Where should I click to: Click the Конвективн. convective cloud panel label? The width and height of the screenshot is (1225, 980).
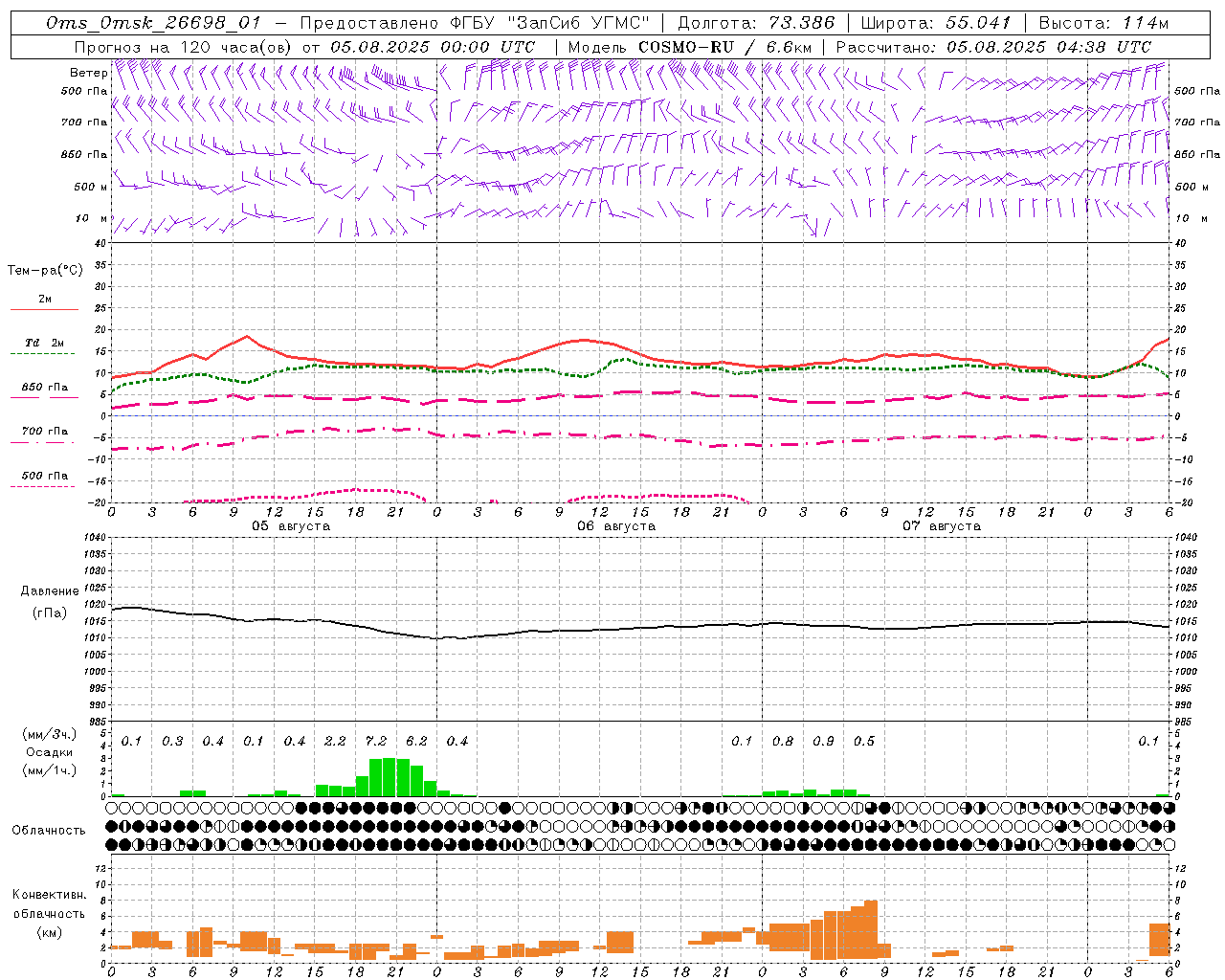click(x=49, y=895)
